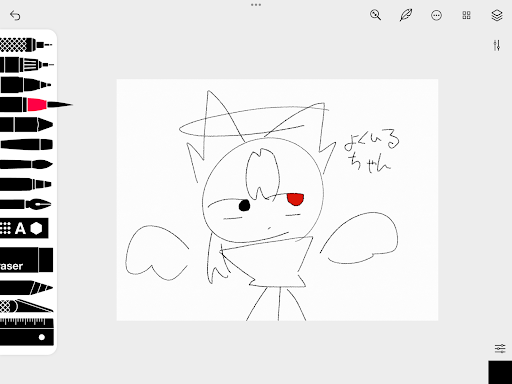Viewport: 512px width, 384px height.
Task: Select the chisel-tip marker tool
Action: [x=26, y=125]
